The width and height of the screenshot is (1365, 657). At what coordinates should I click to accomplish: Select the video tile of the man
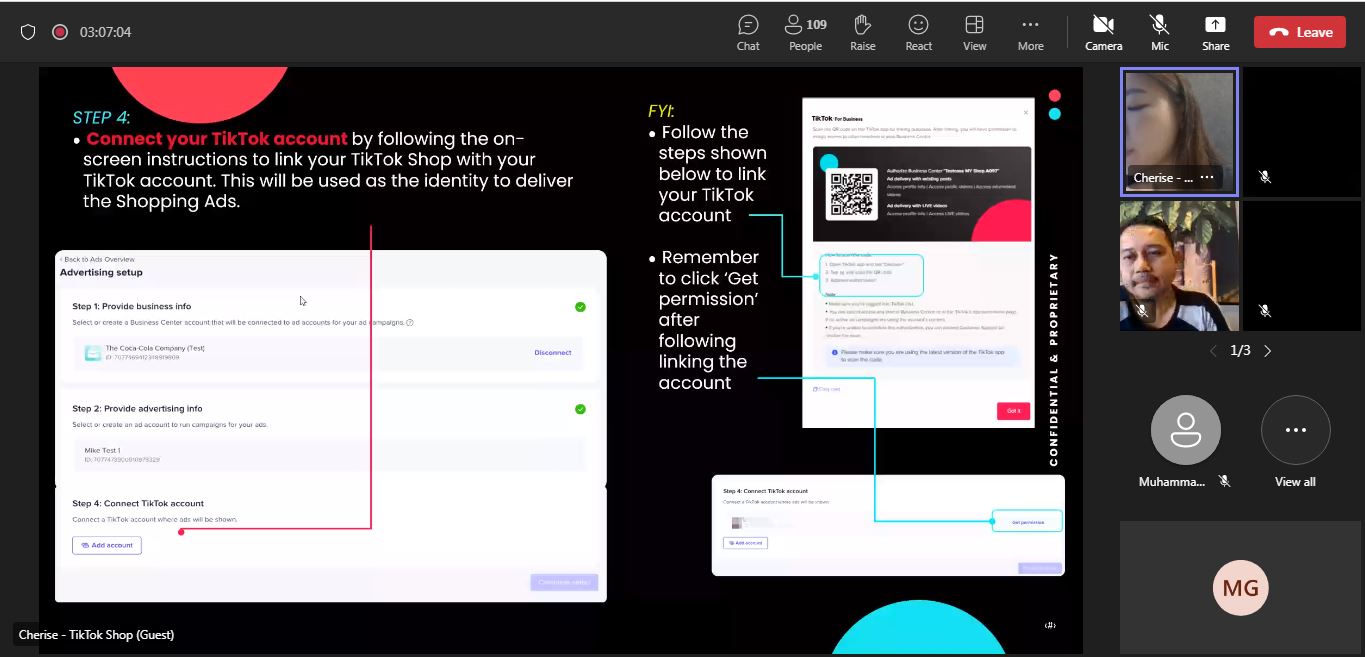point(1179,266)
